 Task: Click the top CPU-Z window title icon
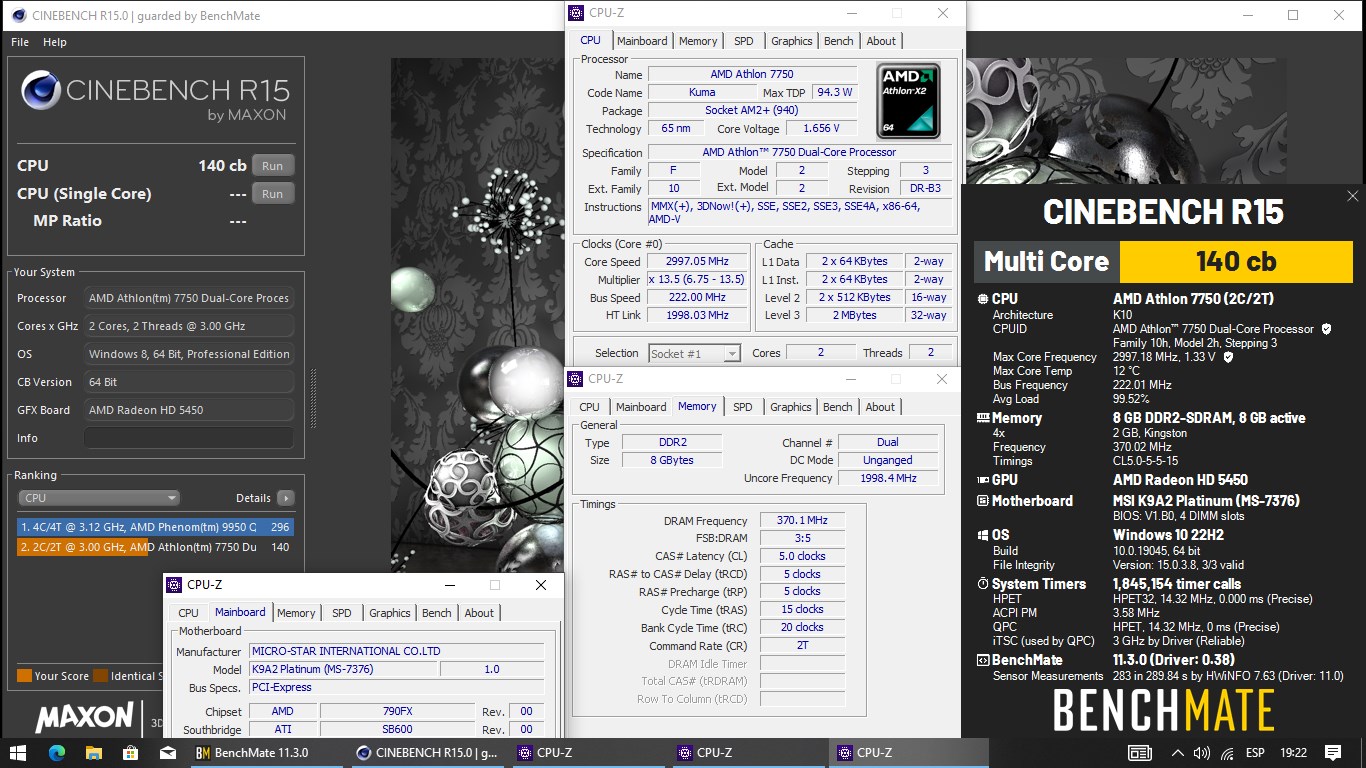click(x=575, y=13)
